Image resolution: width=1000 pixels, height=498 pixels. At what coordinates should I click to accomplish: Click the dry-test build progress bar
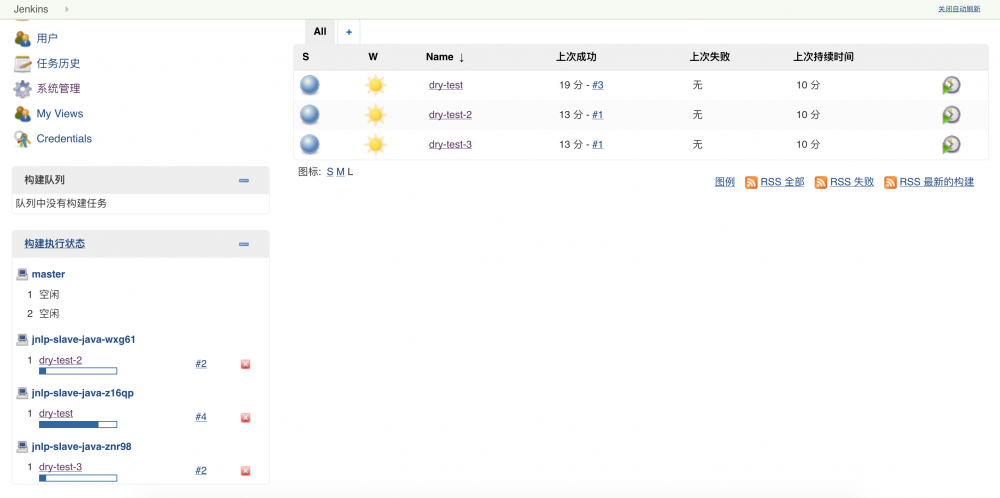[78, 424]
